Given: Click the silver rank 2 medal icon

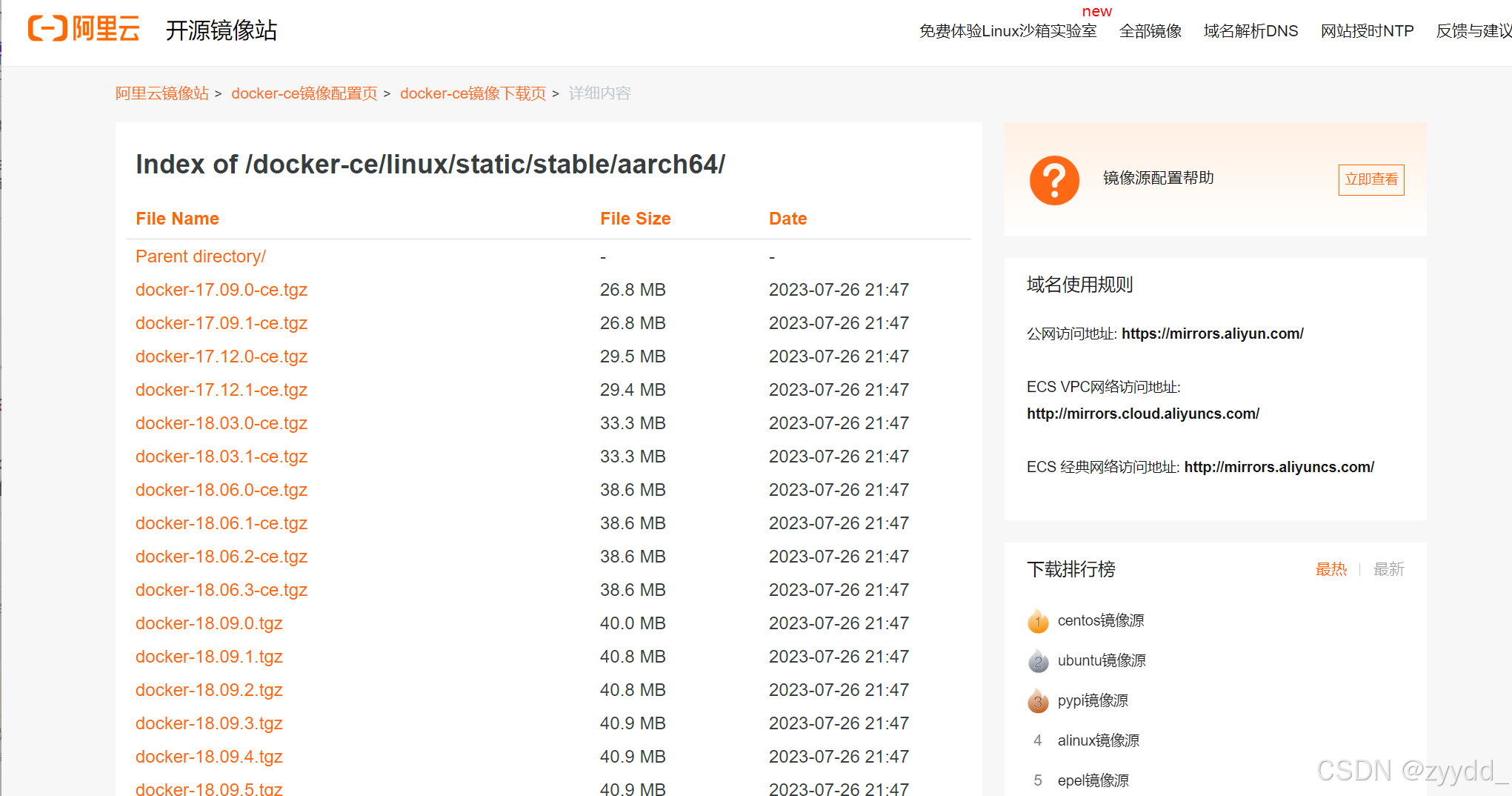Looking at the screenshot, I should coord(1038,661).
